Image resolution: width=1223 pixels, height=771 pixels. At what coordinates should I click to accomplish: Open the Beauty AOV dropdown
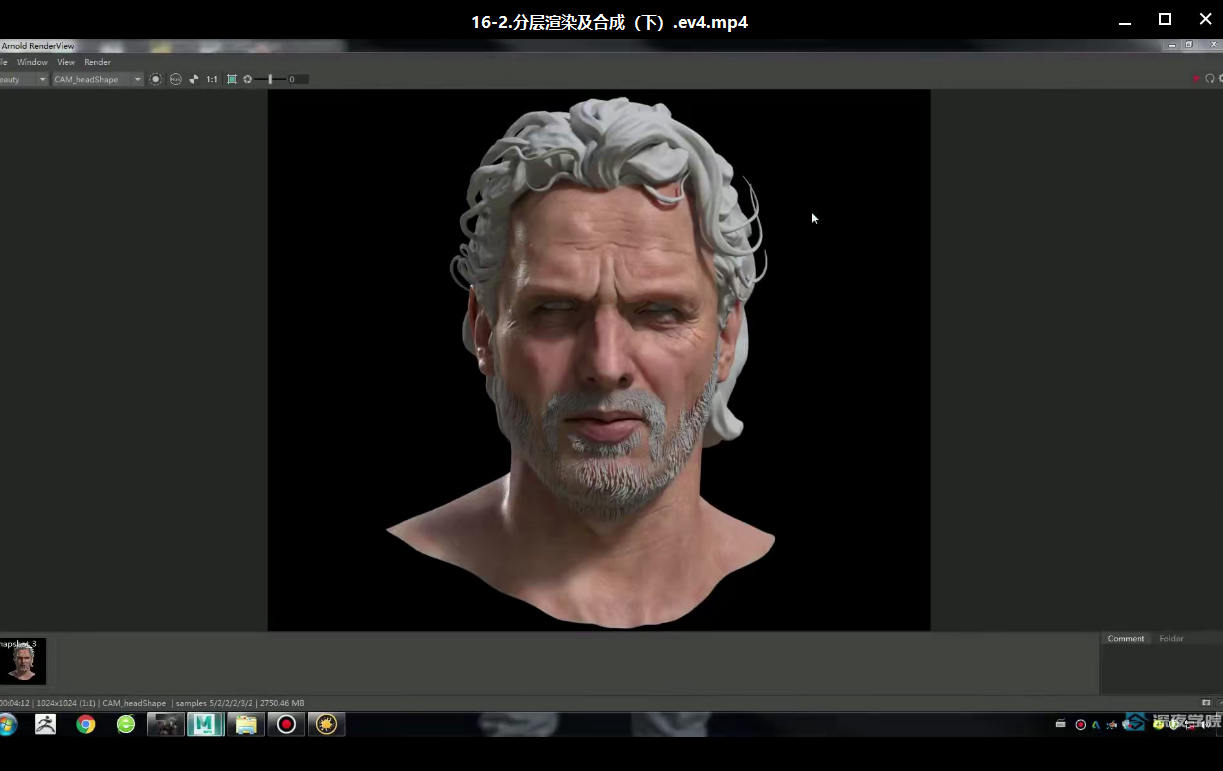(x=22, y=79)
